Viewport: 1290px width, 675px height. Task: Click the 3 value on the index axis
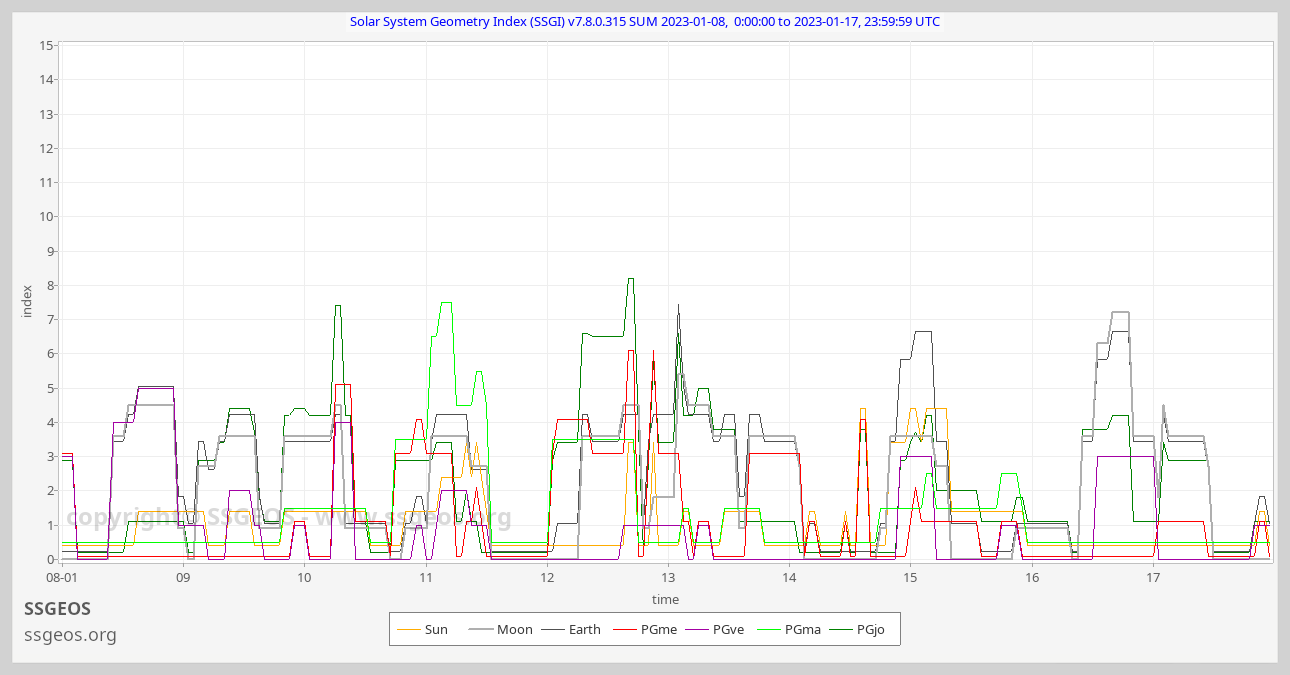50,456
